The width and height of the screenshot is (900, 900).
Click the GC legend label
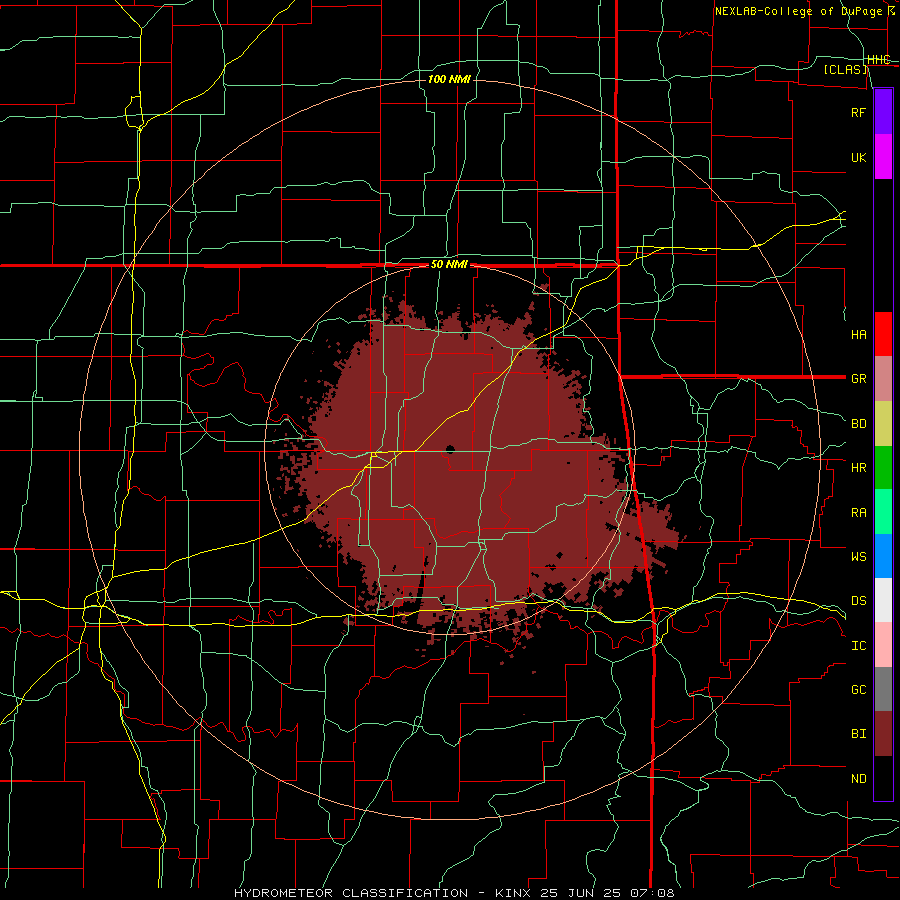[x=859, y=690]
